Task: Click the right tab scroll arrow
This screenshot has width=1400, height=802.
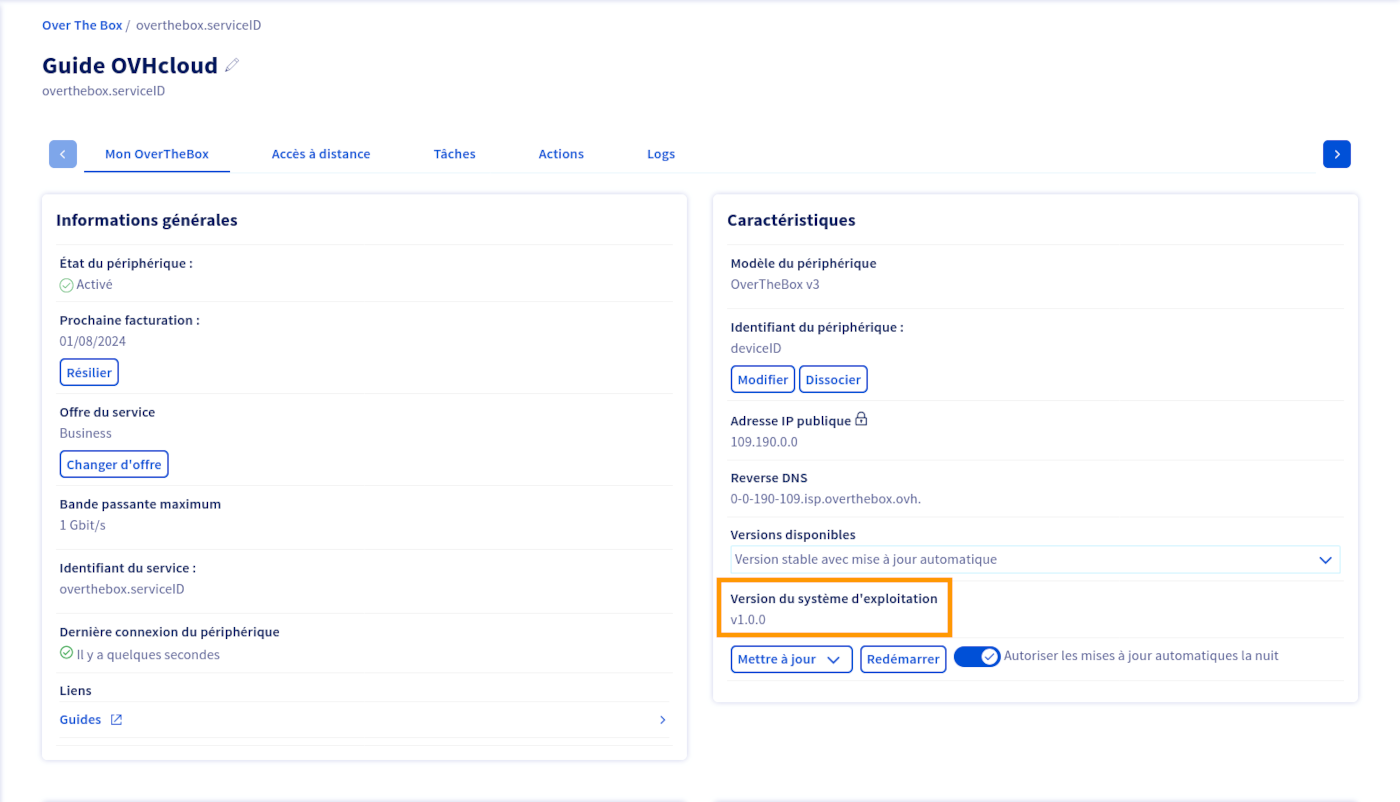Action: [1336, 154]
